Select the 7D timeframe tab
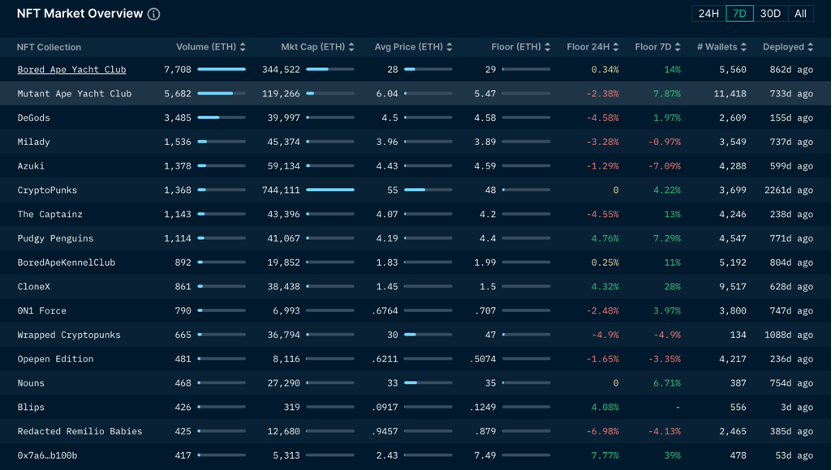This screenshot has width=832, height=470. point(739,14)
